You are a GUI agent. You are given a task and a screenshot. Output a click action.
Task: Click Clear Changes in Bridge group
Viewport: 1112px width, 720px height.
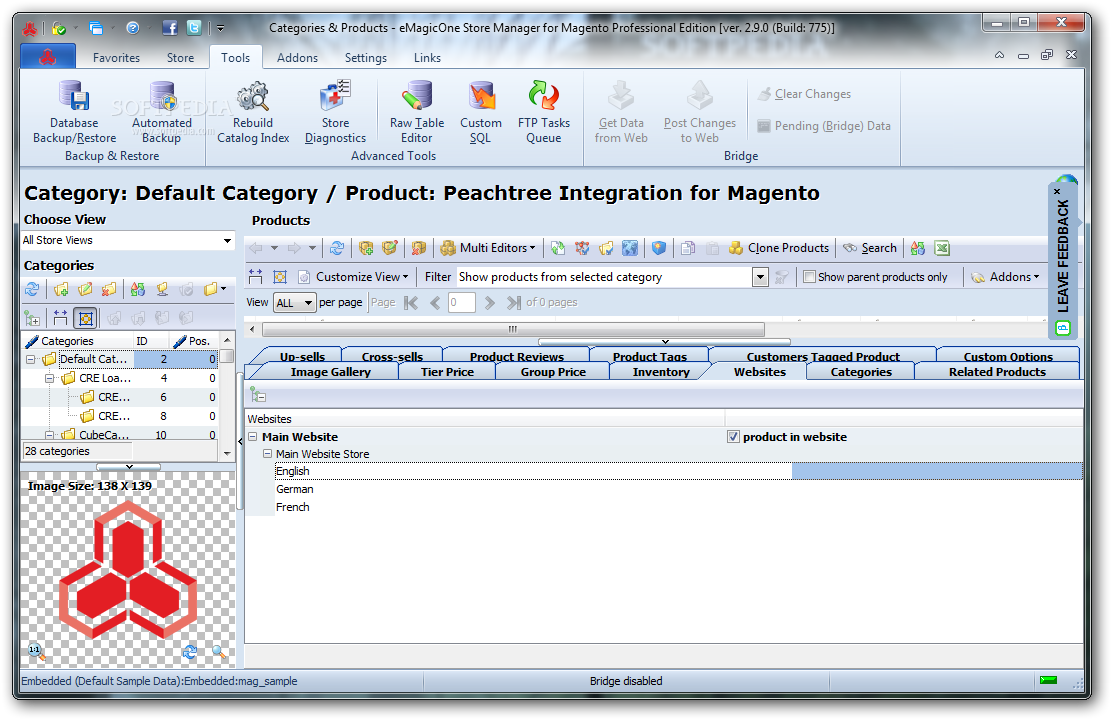coord(804,94)
